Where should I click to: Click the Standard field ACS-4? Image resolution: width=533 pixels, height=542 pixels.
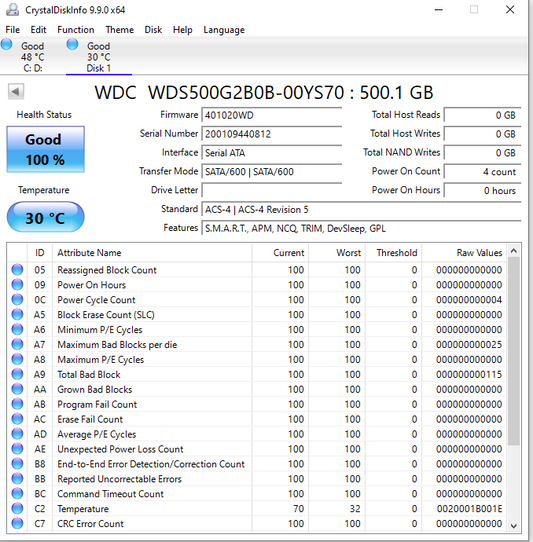[362, 209]
